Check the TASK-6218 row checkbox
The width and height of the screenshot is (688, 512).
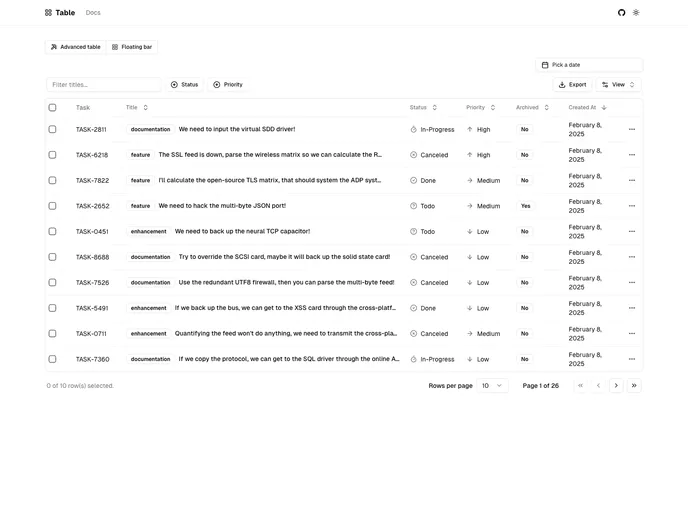pyautogui.click(x=53, y=155)
